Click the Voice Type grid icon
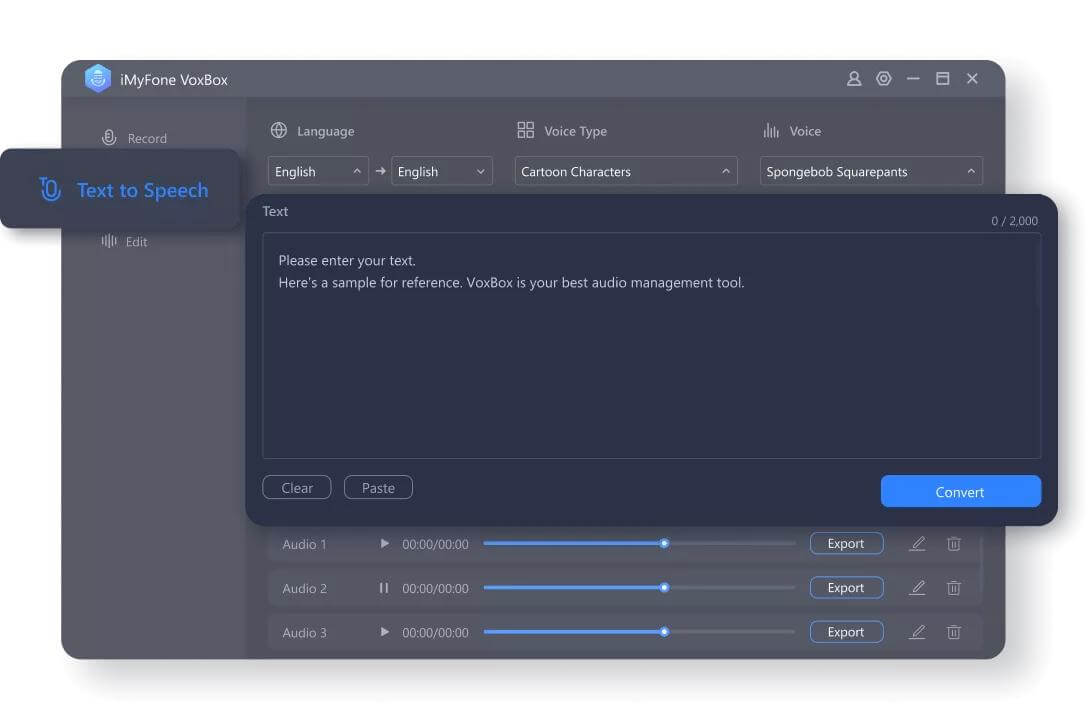The height and width of the screenshot is (722, 1090). 526,130
